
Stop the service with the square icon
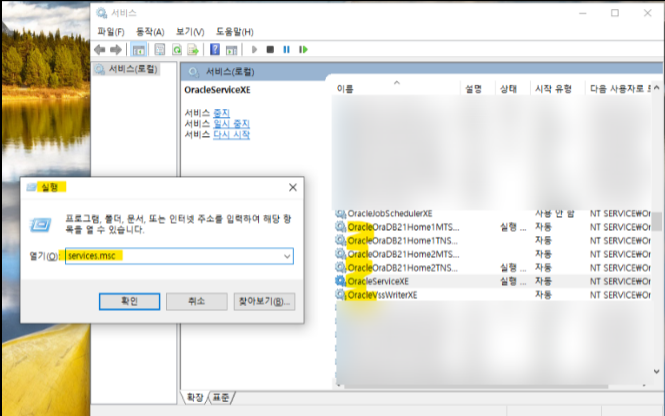(x=270, y=50)
